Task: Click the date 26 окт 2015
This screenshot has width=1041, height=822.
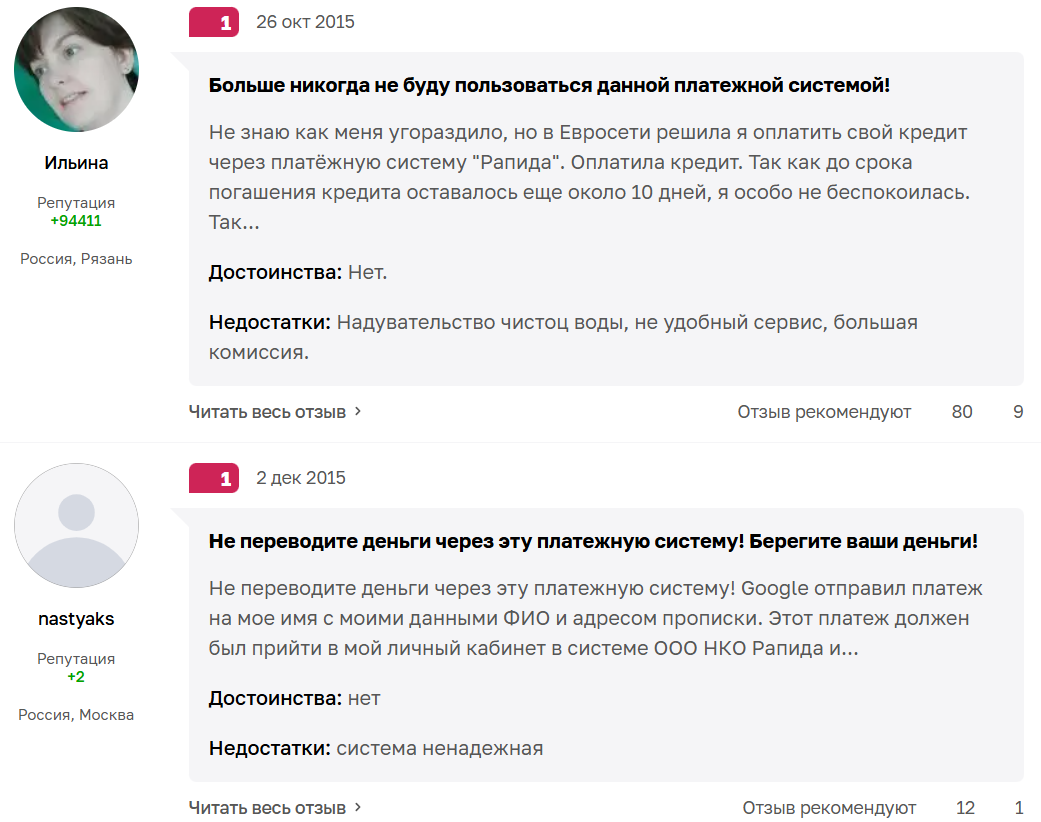Action: (305, 21)
